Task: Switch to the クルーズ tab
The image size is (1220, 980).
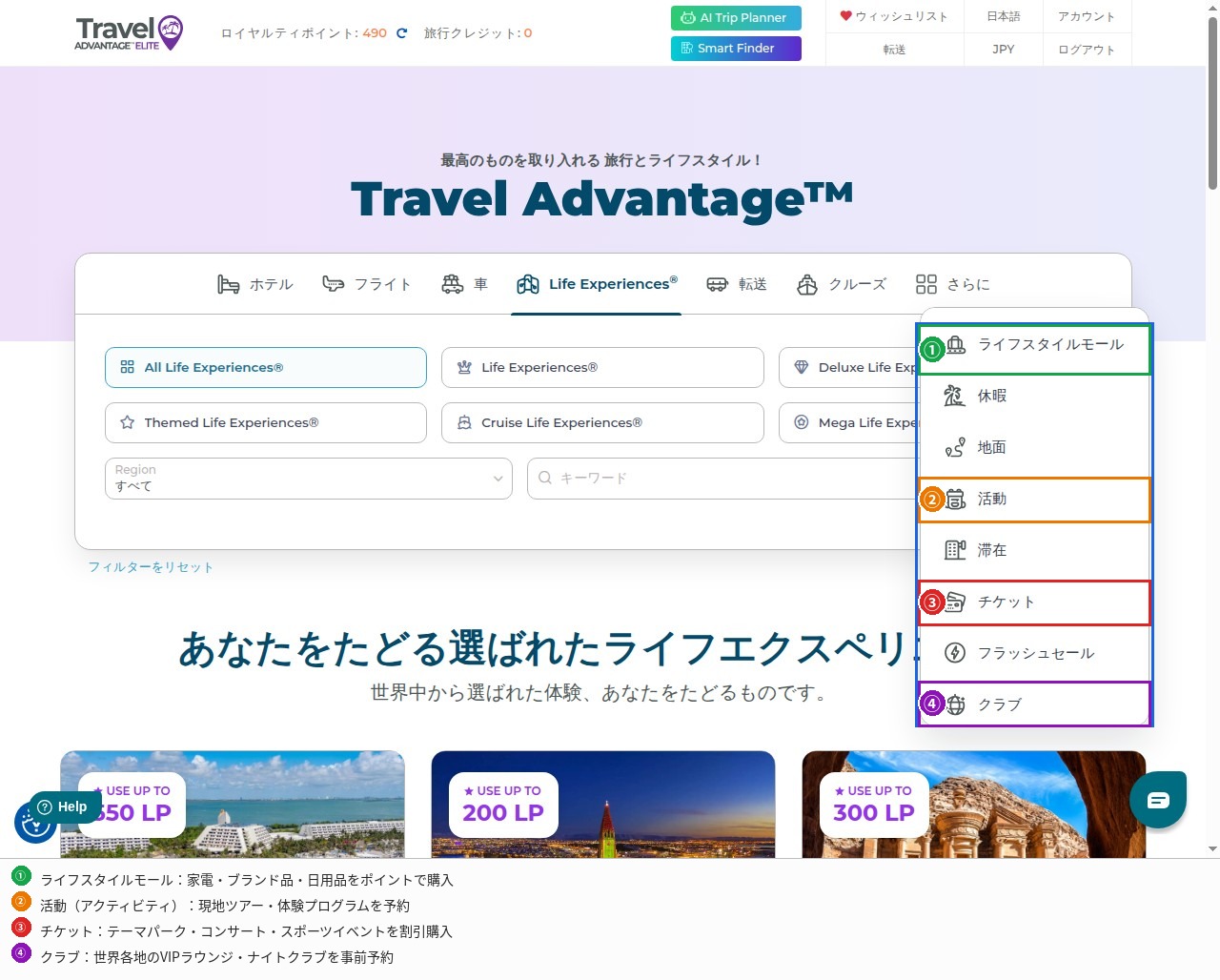Action: [x=842, y=284]
